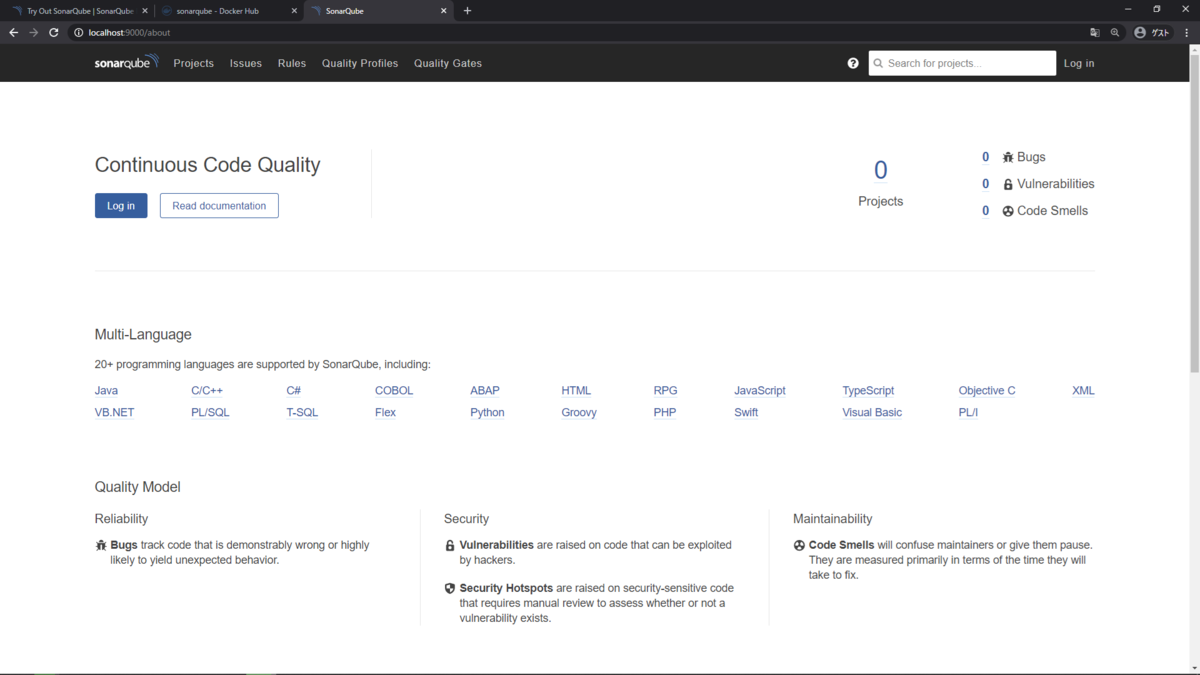Click the browser back arrow

[x=13, y=32]
